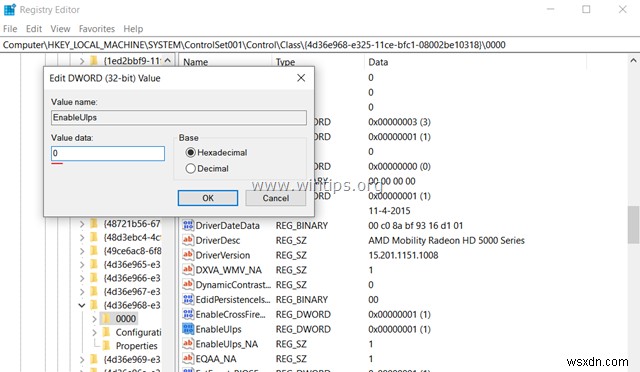Expand the {4d36e967-e3 tree key
The height and width of the screenshot is (372, 640).
tap(82, 292)
